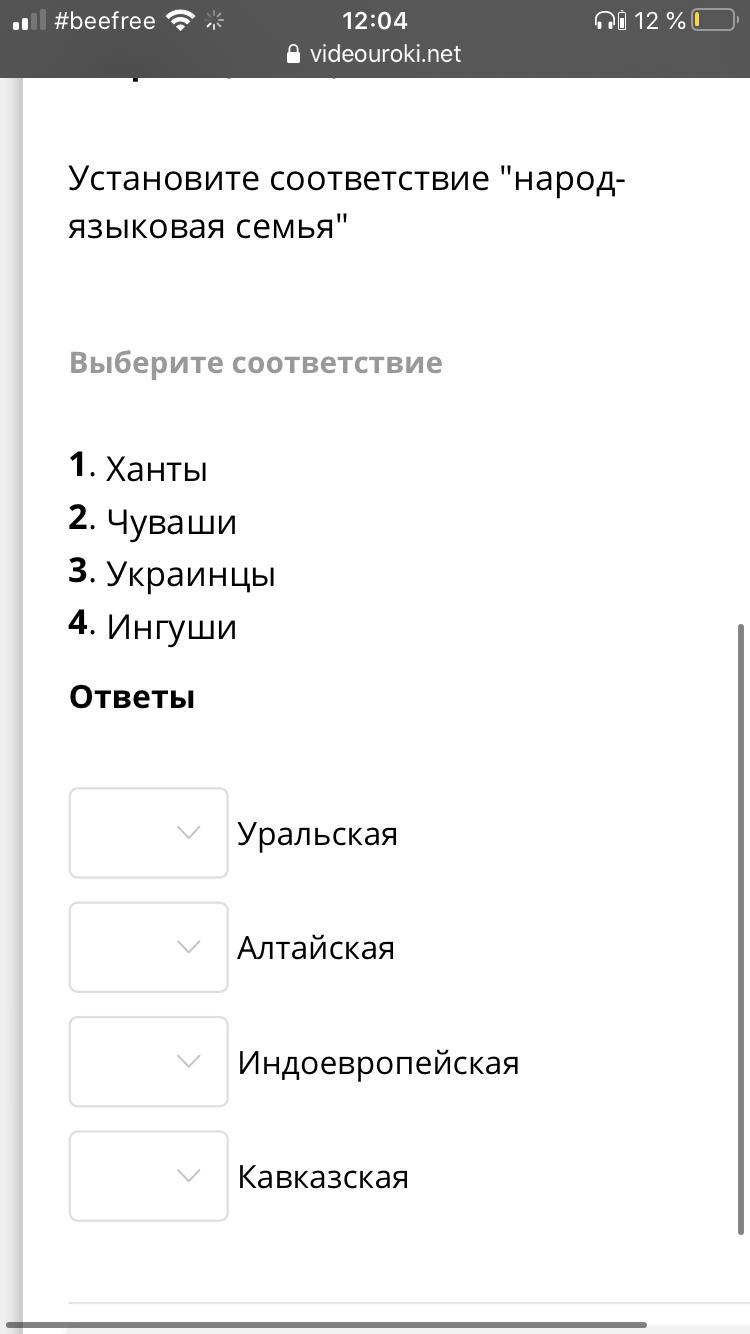Tap the Wi-Fi status icon
Viewport: 750px width, 1334px height.
click(x=180, y=21)
